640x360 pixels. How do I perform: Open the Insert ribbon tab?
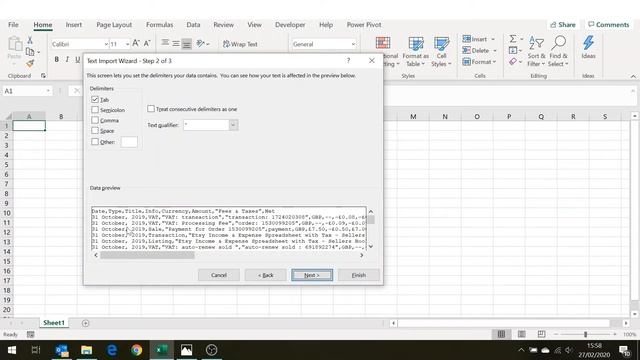74,24
